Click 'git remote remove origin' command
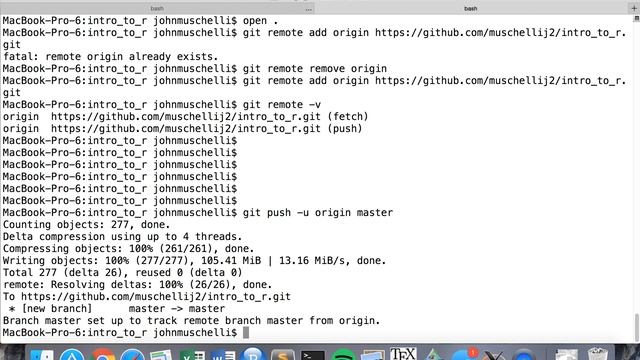Screen dimensions: 640x360 pos(315,69)
